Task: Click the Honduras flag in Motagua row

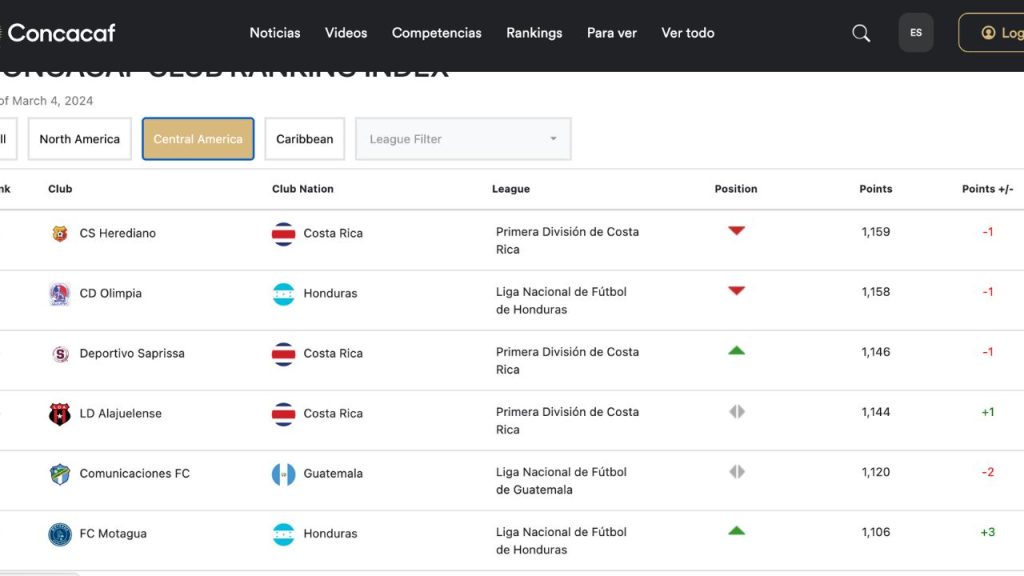Action: [x=283, y=534]
